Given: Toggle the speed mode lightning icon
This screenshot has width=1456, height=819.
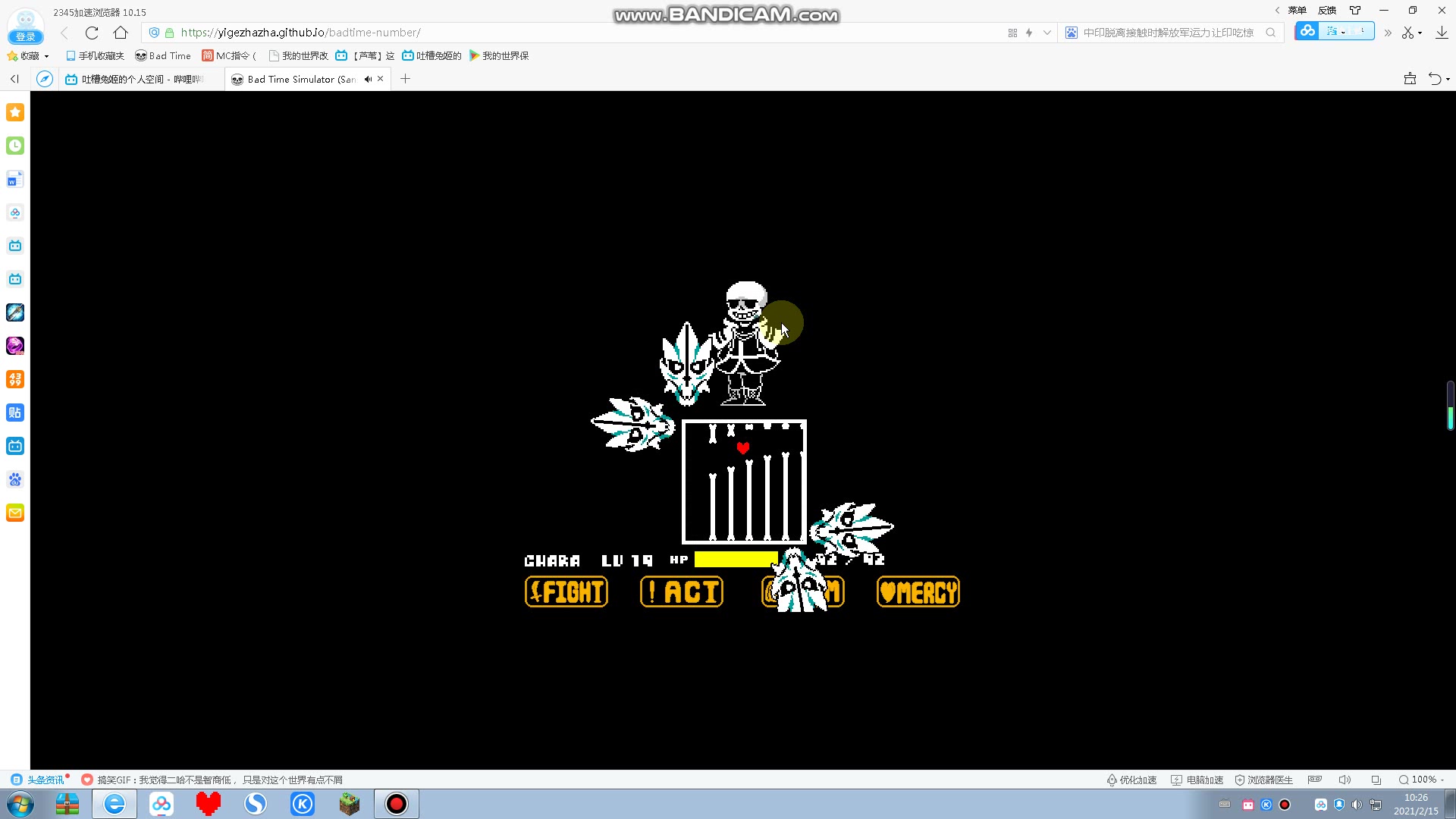Looking at the screenshot, I should tap(1029, 33).
